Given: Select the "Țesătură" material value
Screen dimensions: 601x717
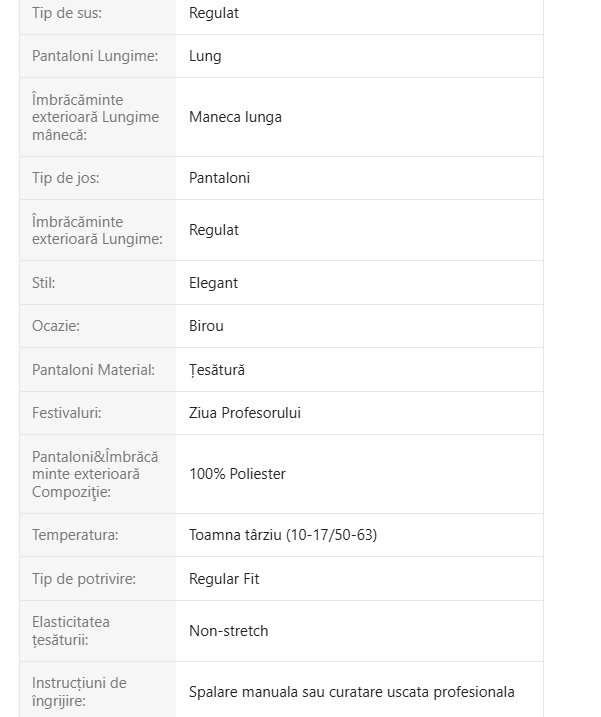Looking at the screenshot, I should point(217,370).
